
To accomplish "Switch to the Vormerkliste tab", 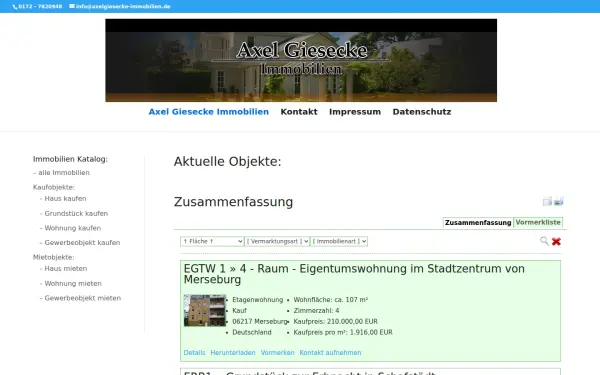I will [538, 222].
